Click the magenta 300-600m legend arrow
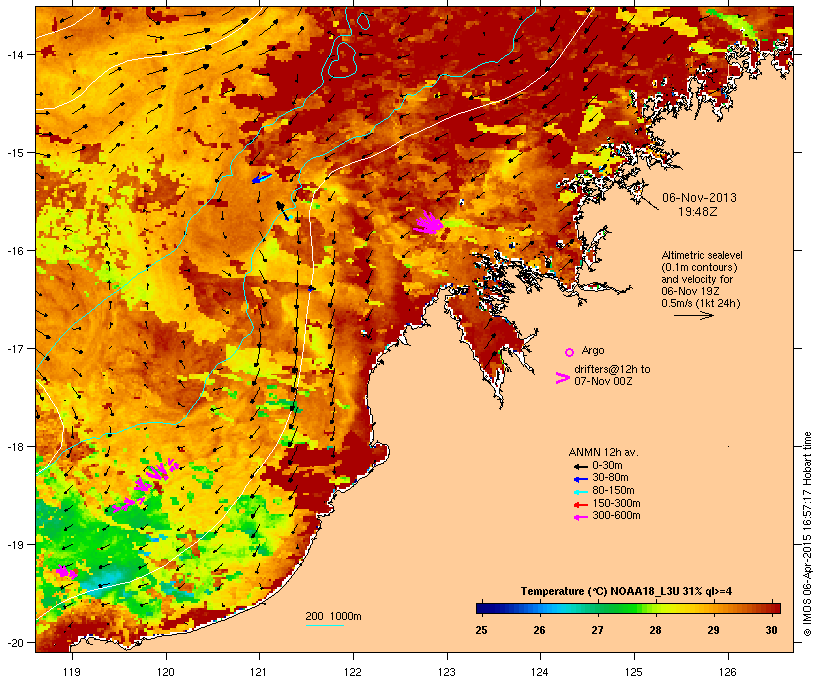This screenshot has height=680, width=820. pos(580,517)
